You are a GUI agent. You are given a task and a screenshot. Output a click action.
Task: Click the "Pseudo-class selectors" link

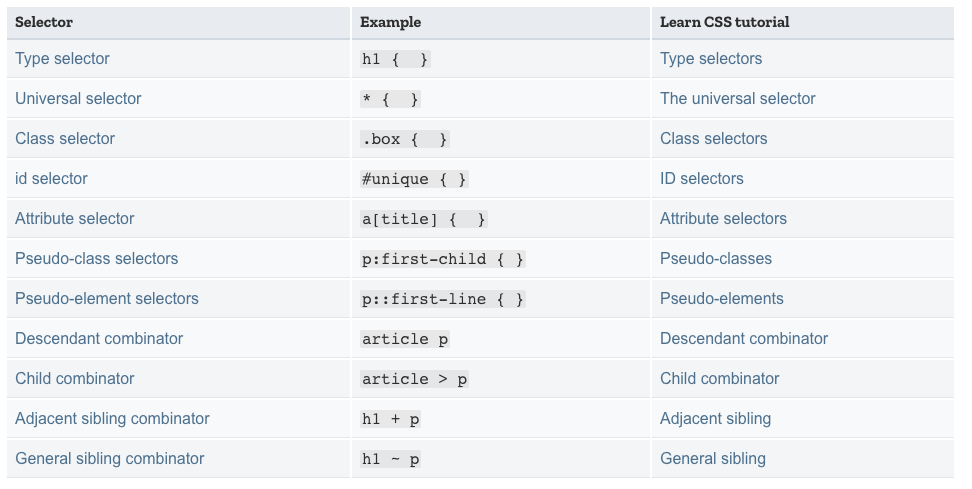pos(96,259)
